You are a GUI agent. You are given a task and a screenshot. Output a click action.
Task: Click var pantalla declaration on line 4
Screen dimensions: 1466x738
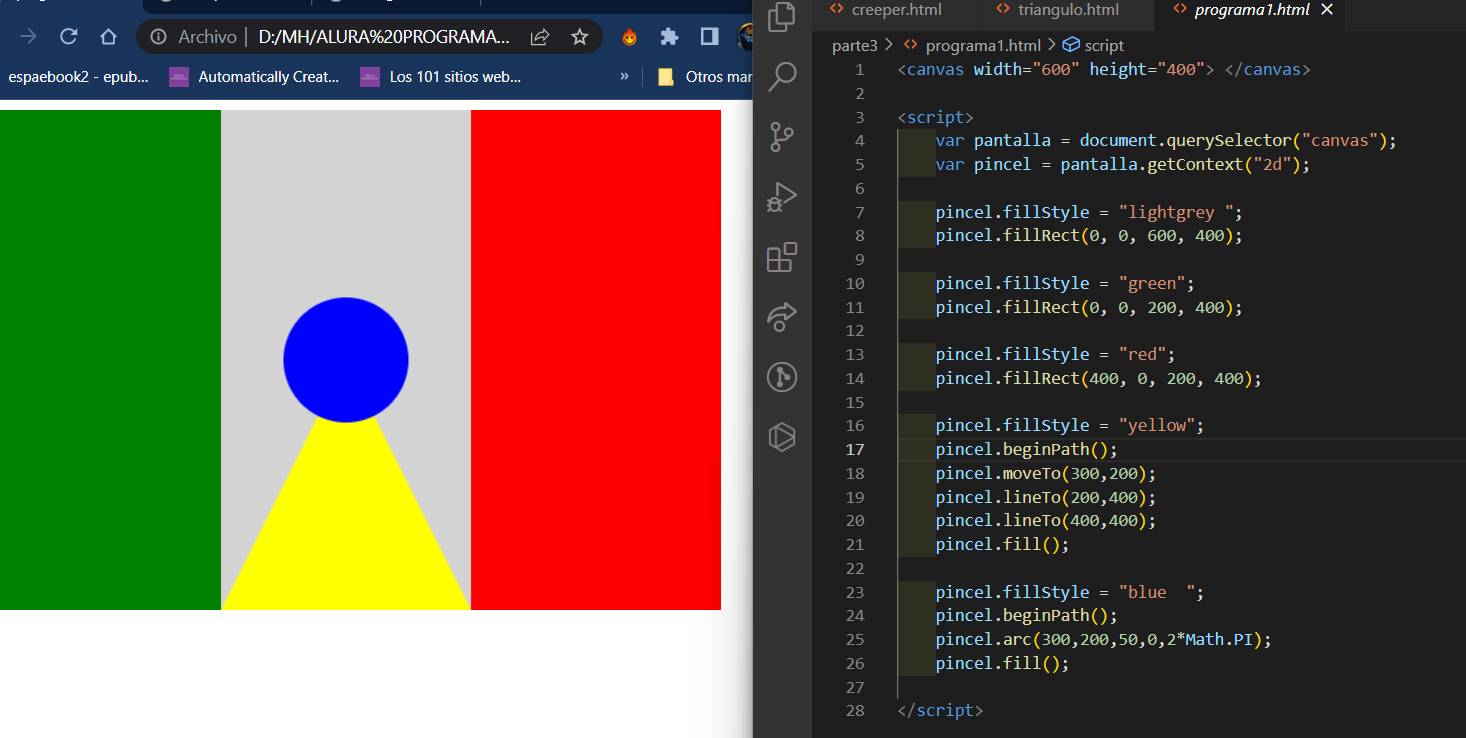coord(1165,140)
